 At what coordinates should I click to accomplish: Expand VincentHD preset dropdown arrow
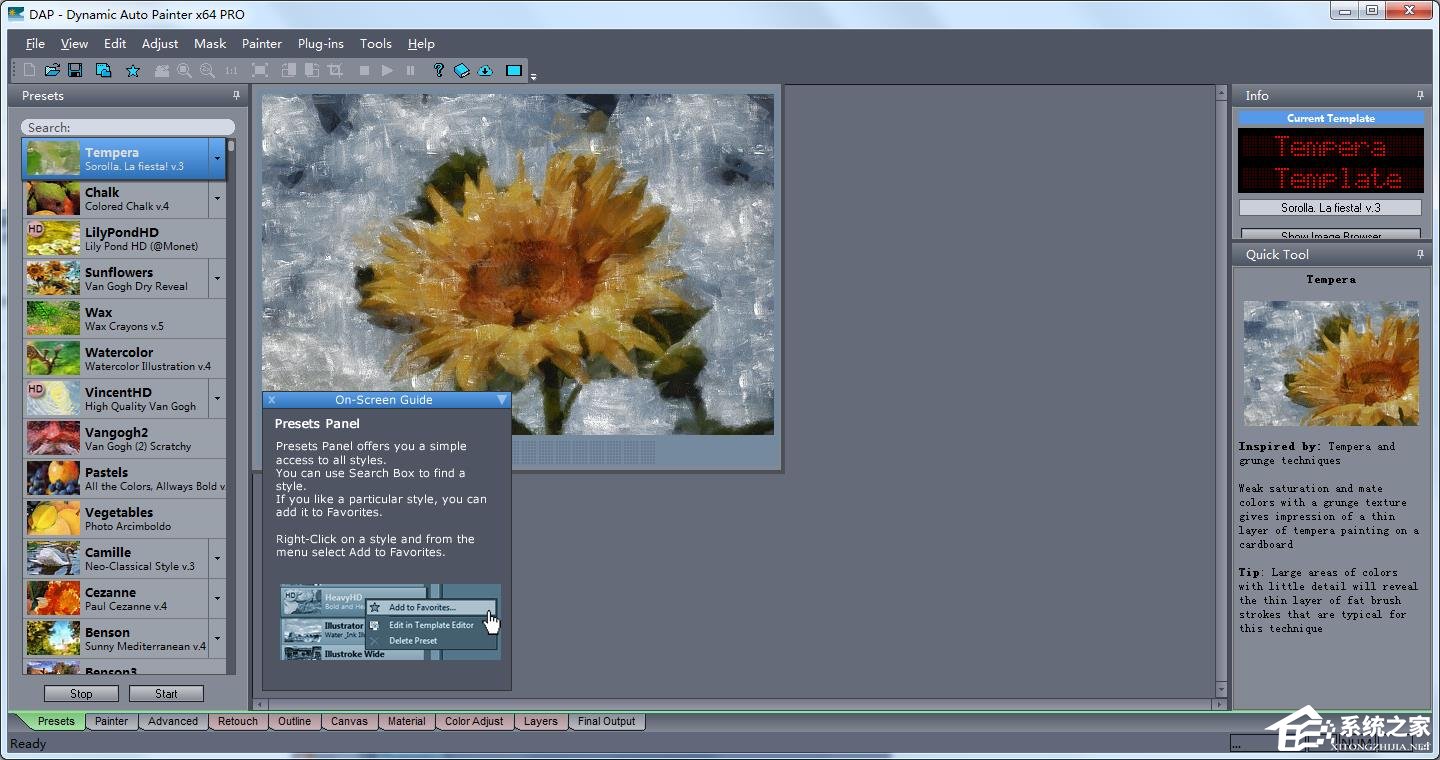click(217, 399)
